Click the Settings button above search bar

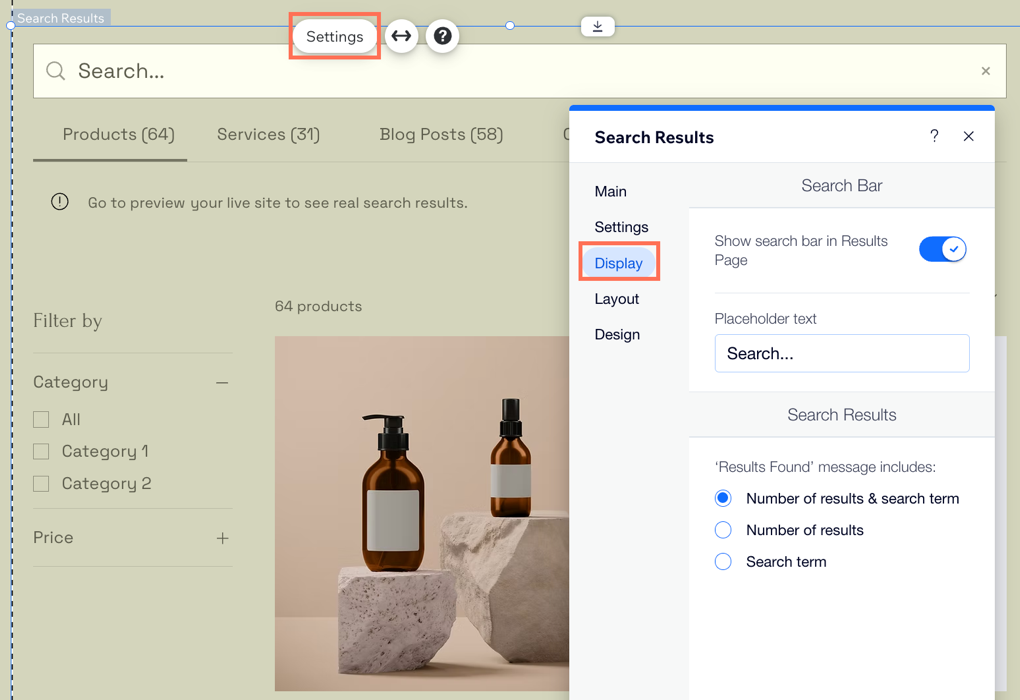334,36
